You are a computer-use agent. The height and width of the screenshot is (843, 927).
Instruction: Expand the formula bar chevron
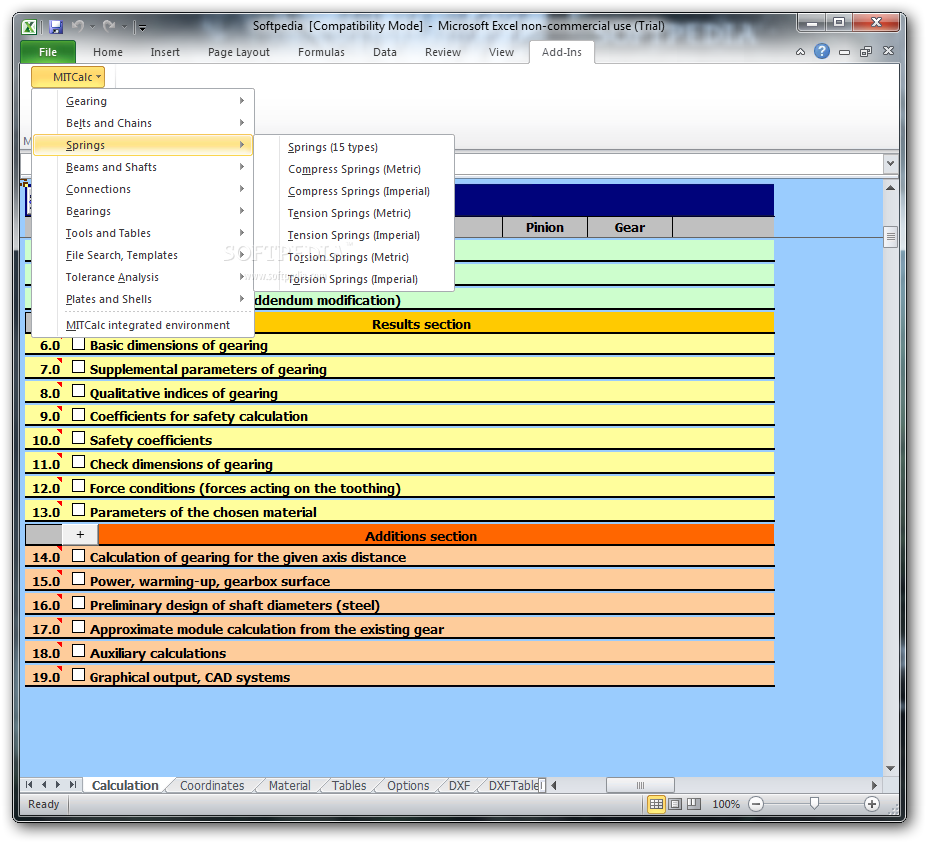pyautogui.click(x=890, y=163)
